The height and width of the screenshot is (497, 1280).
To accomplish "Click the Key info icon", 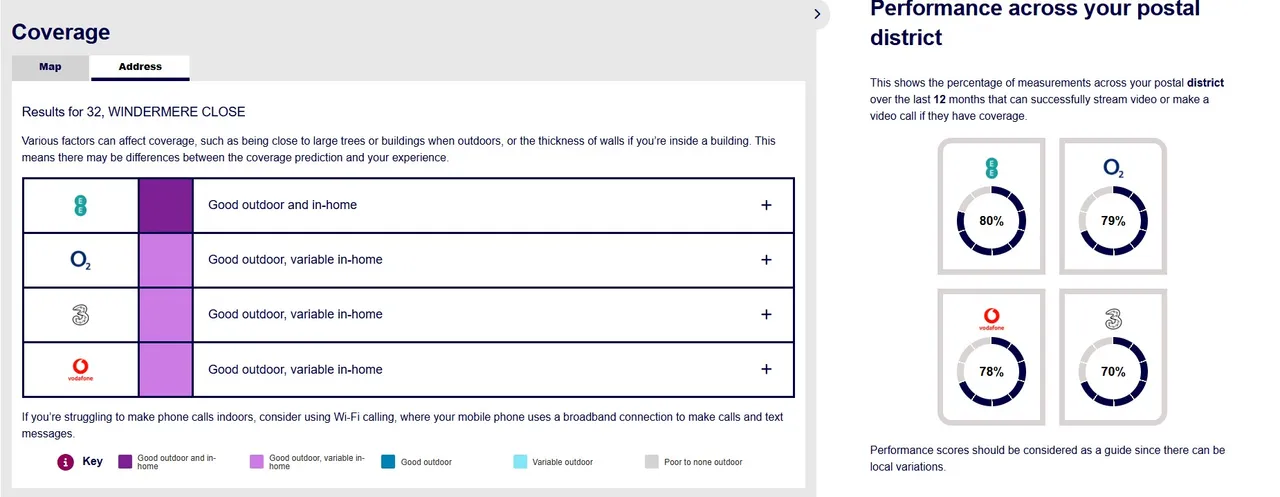I will (x=66, y=462).
